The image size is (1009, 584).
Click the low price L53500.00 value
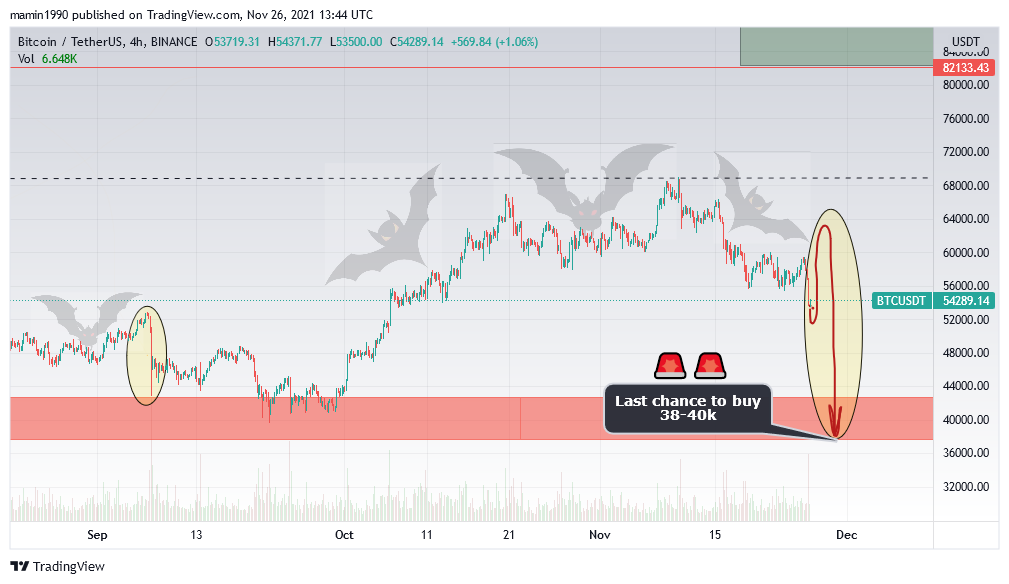[x=356, y=42]
